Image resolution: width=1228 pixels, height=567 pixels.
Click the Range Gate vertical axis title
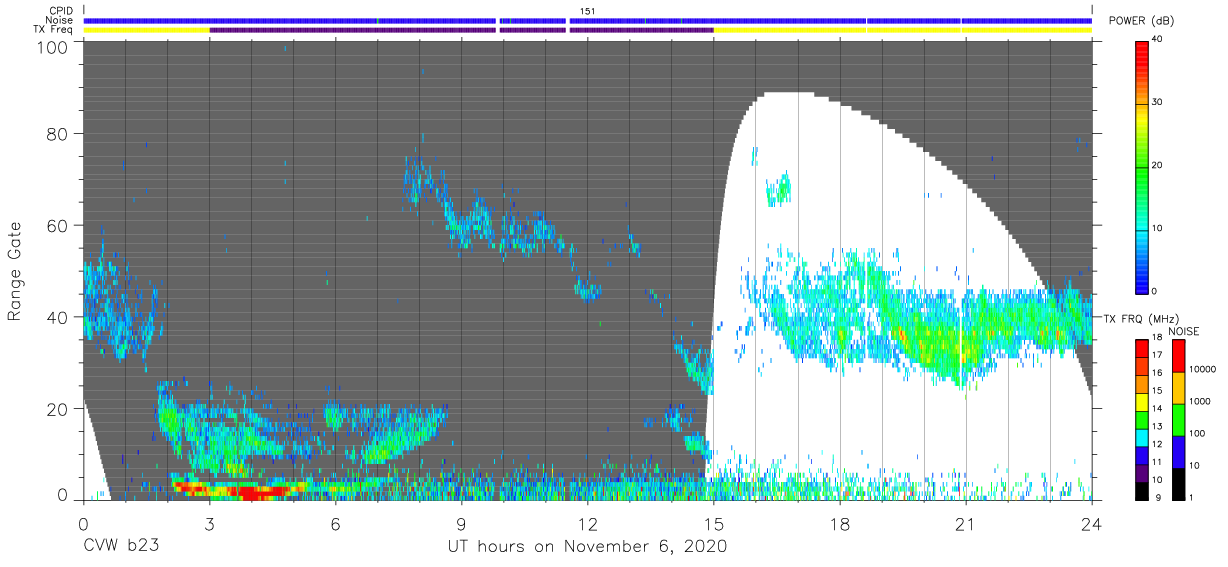coord(15,271)
